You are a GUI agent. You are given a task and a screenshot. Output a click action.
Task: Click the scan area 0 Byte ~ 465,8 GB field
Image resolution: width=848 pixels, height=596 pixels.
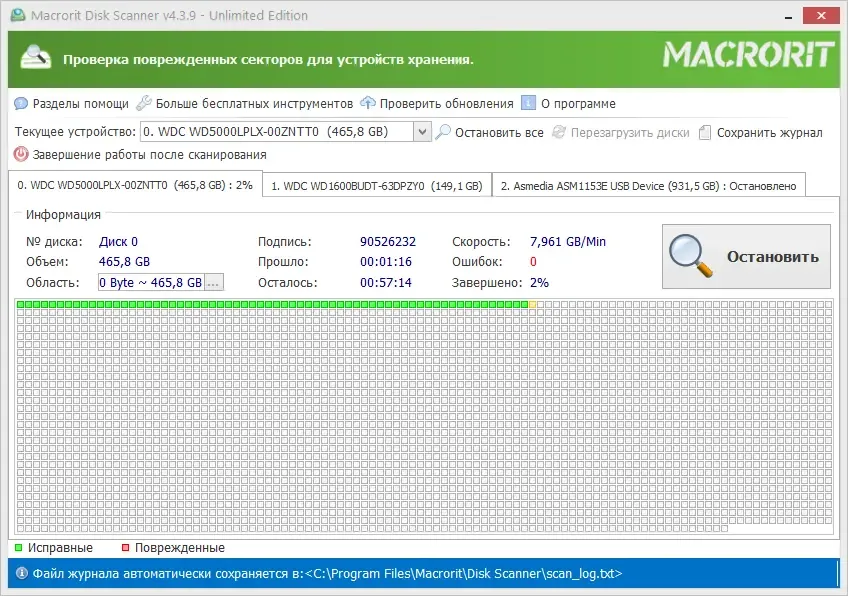(151, 283)
